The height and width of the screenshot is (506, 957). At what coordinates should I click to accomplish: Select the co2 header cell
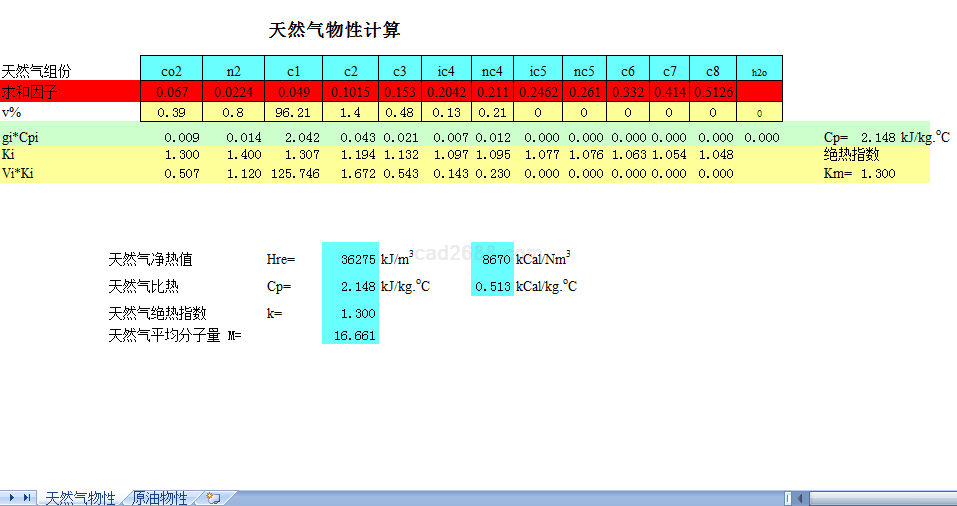click(x=171, y=71)
